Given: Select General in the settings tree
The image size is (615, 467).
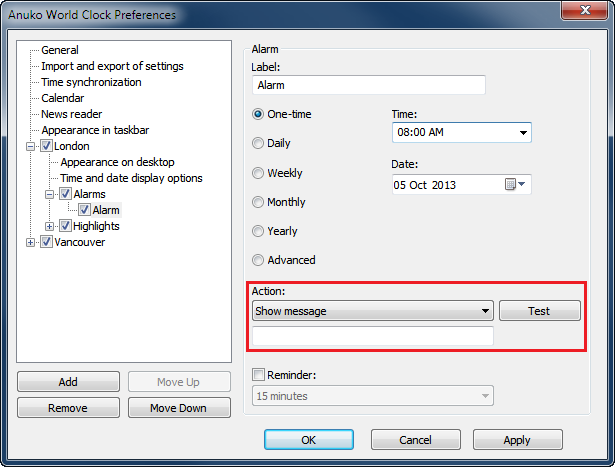Looking at the screenshot, I should pyautogui.click(x=60, y=50).
